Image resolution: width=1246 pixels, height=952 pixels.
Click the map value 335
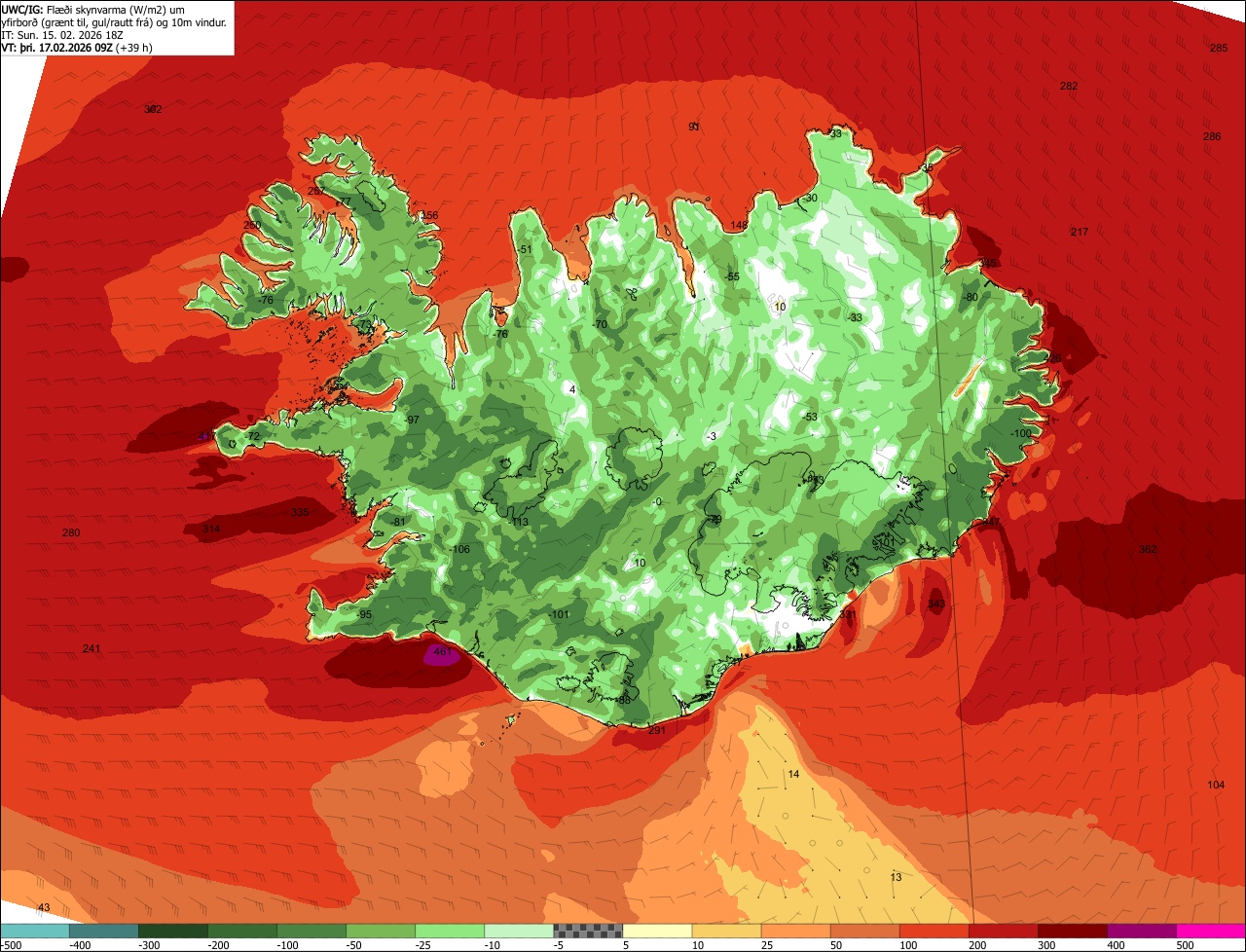[299, 512]
